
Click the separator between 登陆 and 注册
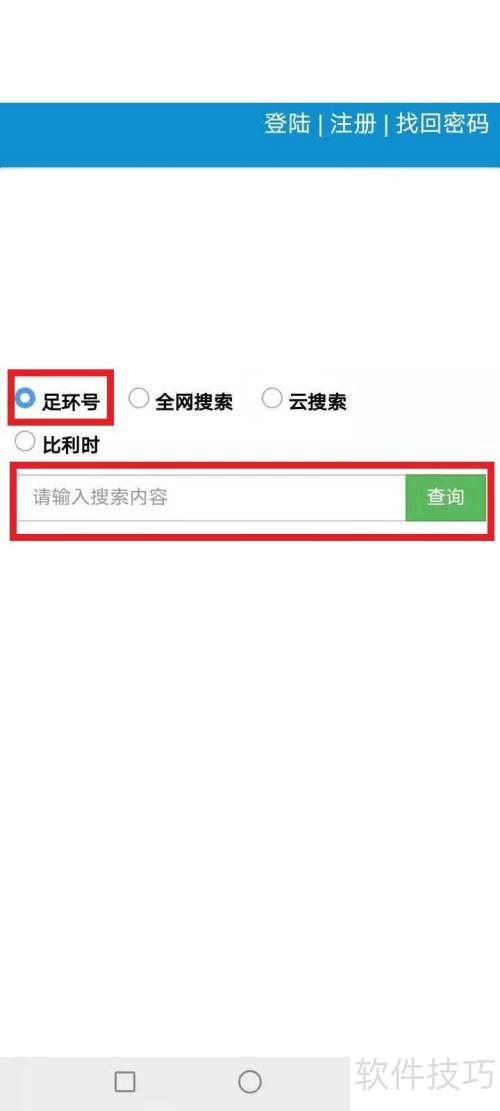click(320, 125)
